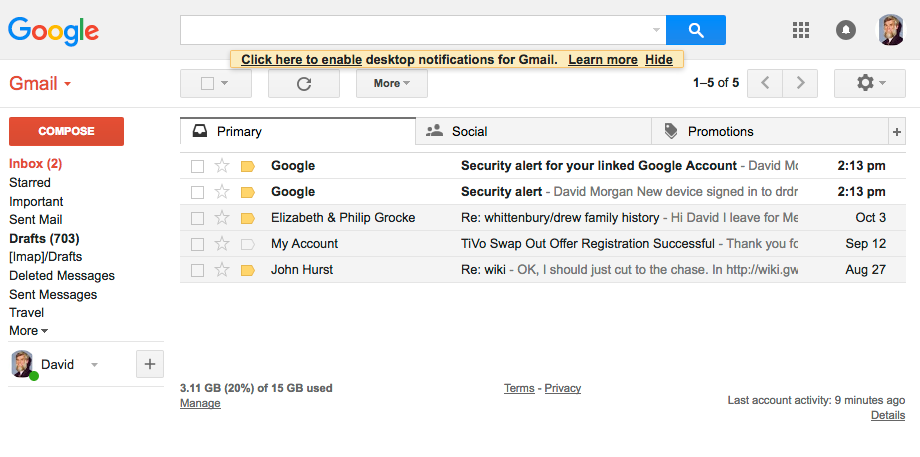Open the Travel label
This screenshot has height=457, width=920.
26,313
